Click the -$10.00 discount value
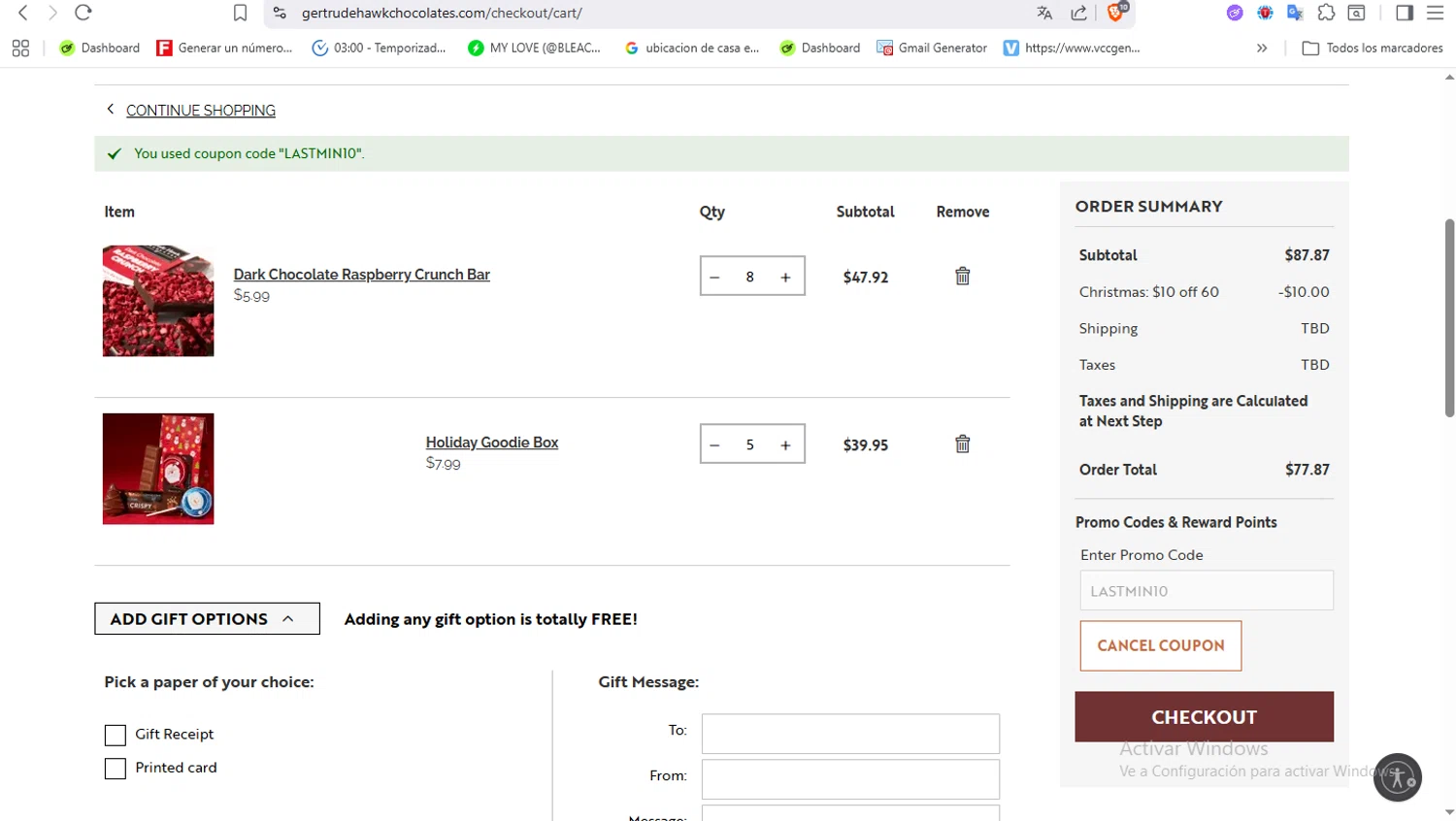 pos(1304,292)
